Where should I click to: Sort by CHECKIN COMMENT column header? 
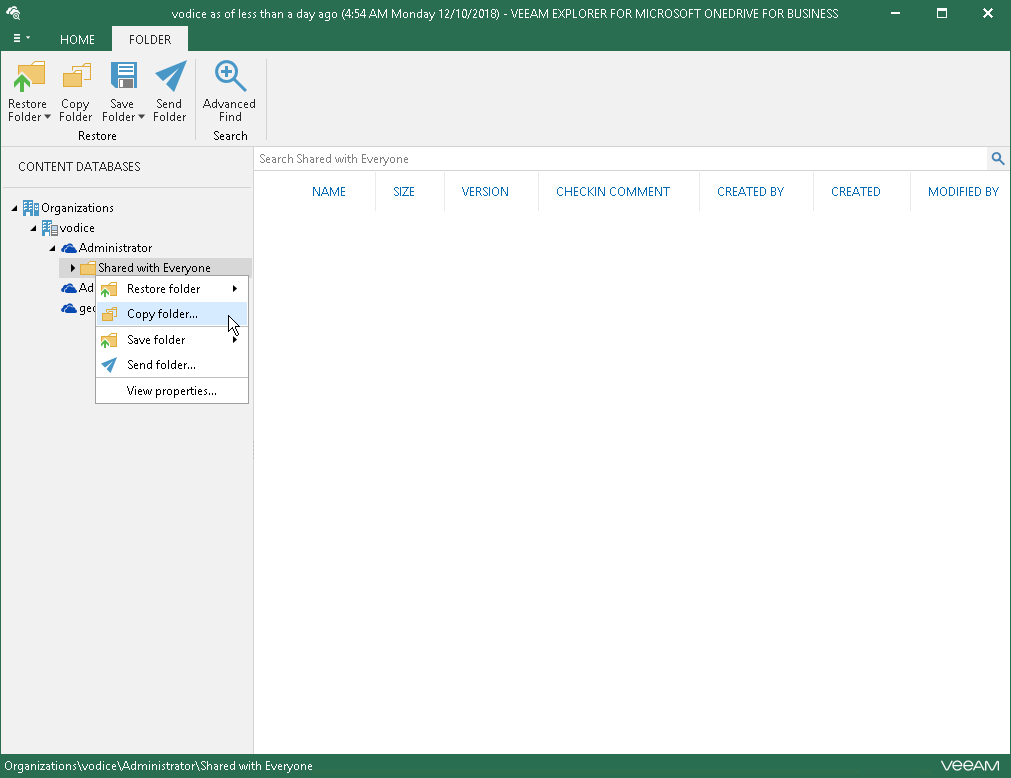point(613,191)
